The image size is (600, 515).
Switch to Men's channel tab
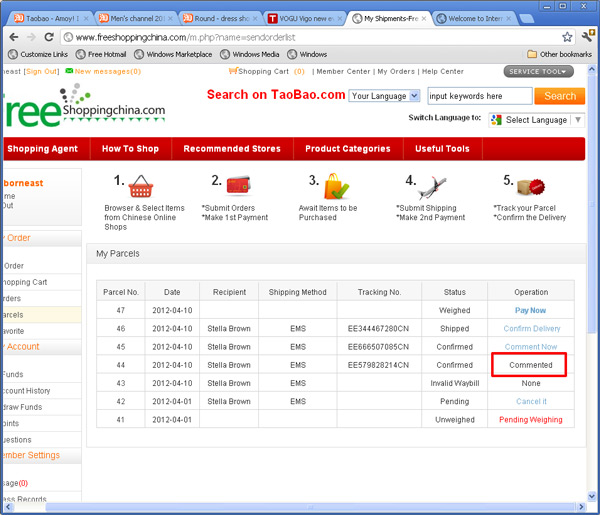point(136,18)
